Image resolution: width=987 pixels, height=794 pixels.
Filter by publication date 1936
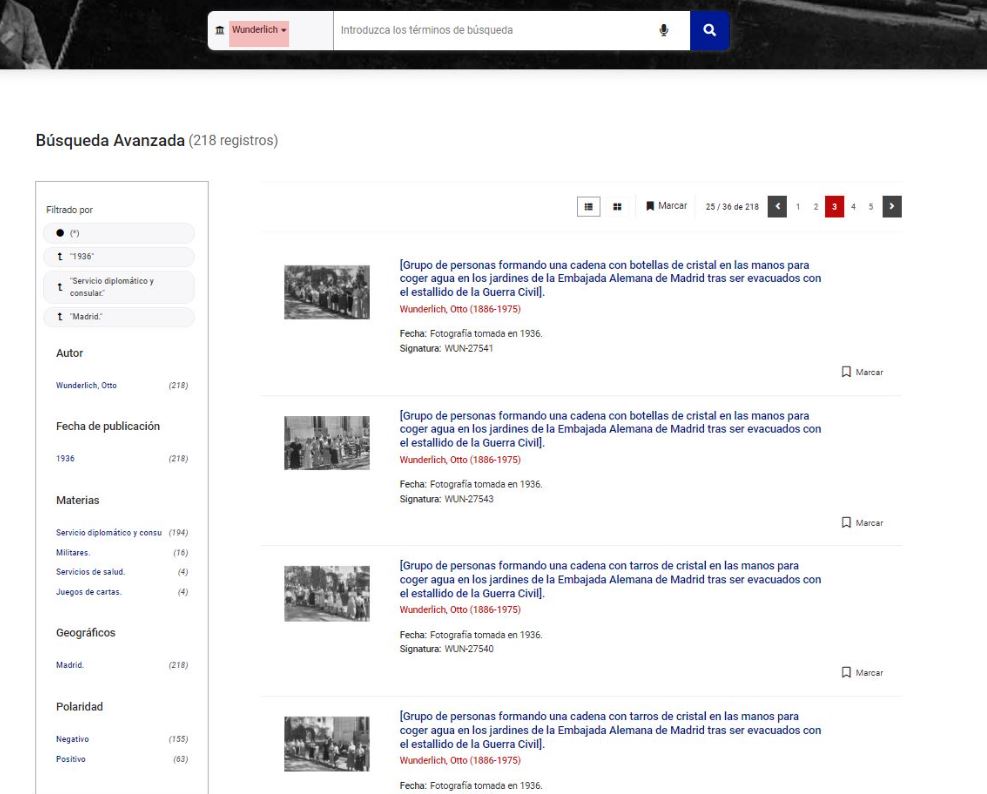tap(65, 458)
